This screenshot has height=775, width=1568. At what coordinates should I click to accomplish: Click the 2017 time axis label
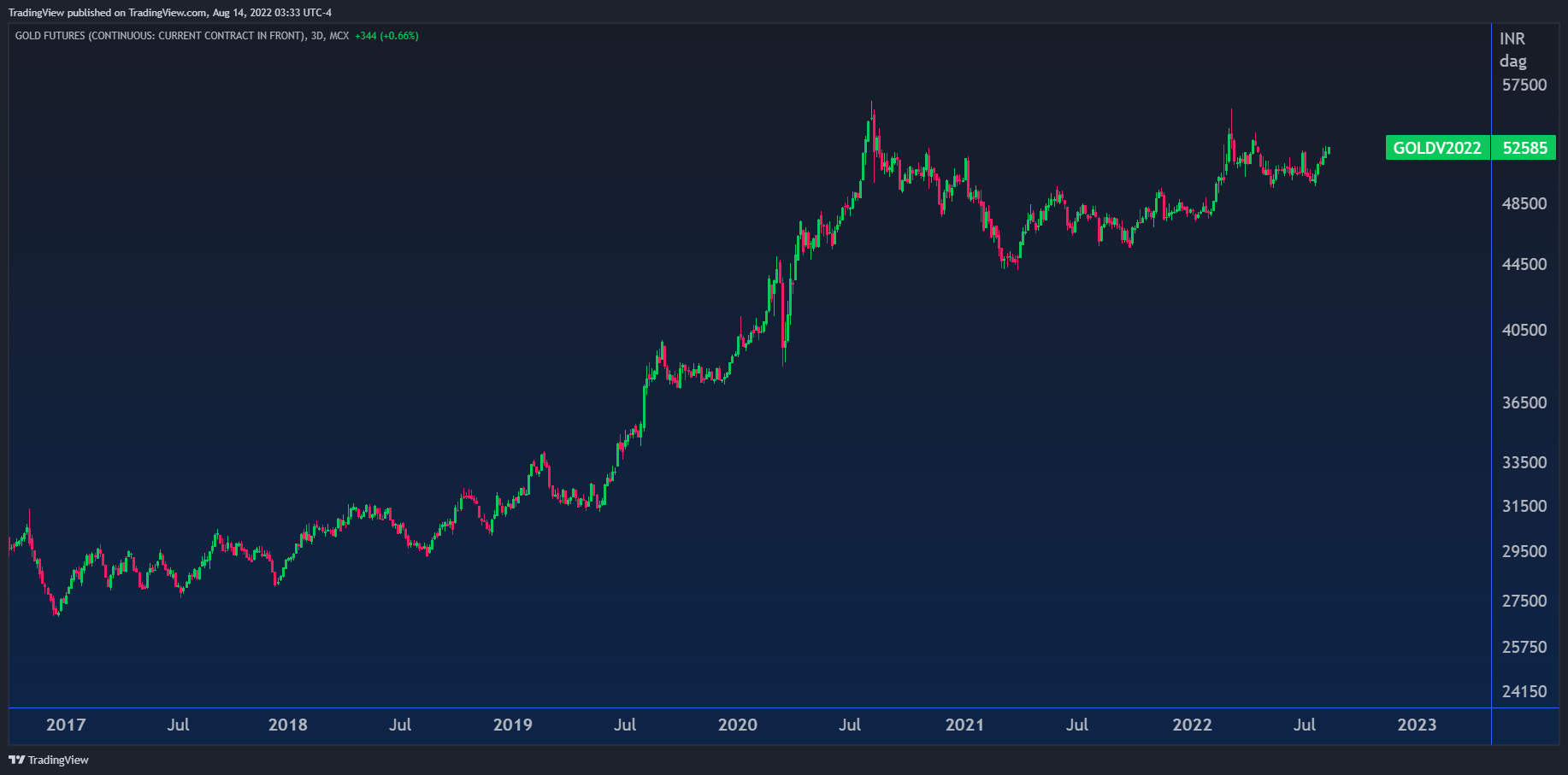(x=66, y=725)
